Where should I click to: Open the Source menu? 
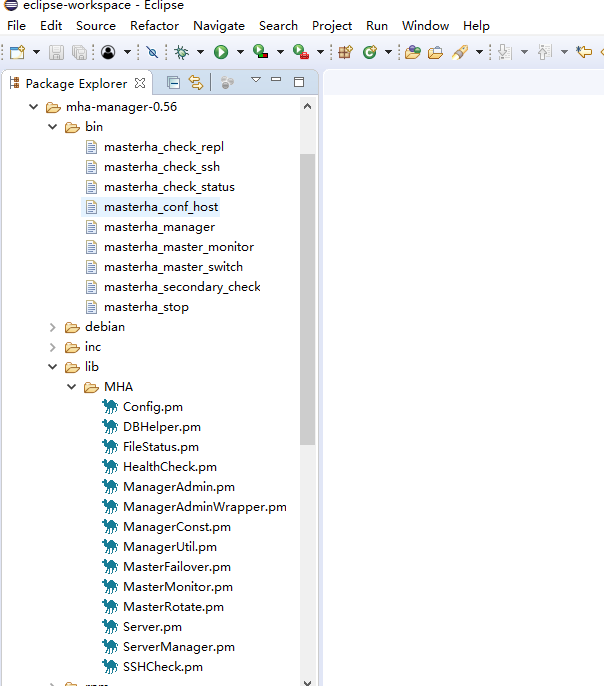[x=96, y=26]
